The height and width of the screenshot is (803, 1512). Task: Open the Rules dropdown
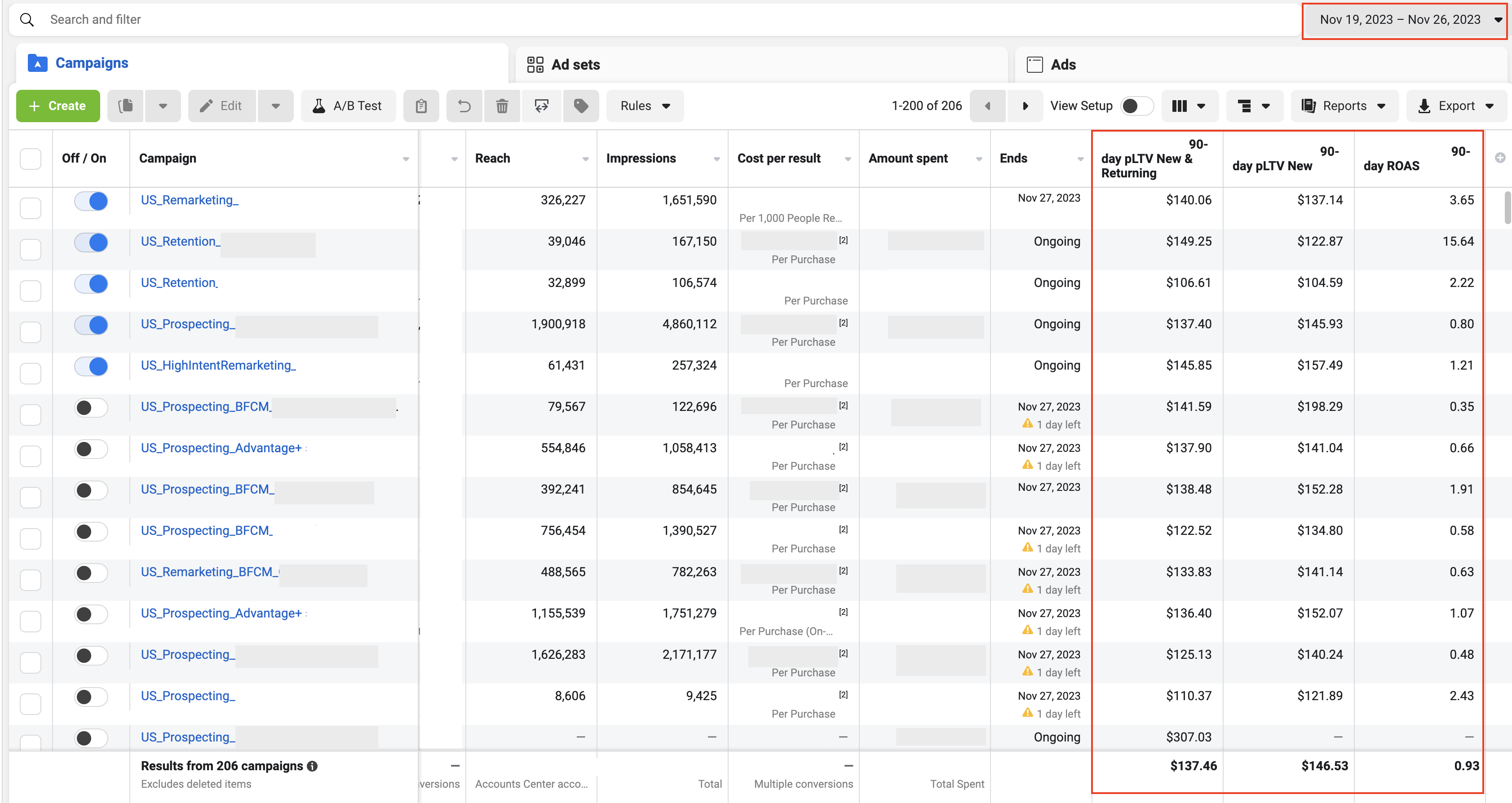[645, 106]
